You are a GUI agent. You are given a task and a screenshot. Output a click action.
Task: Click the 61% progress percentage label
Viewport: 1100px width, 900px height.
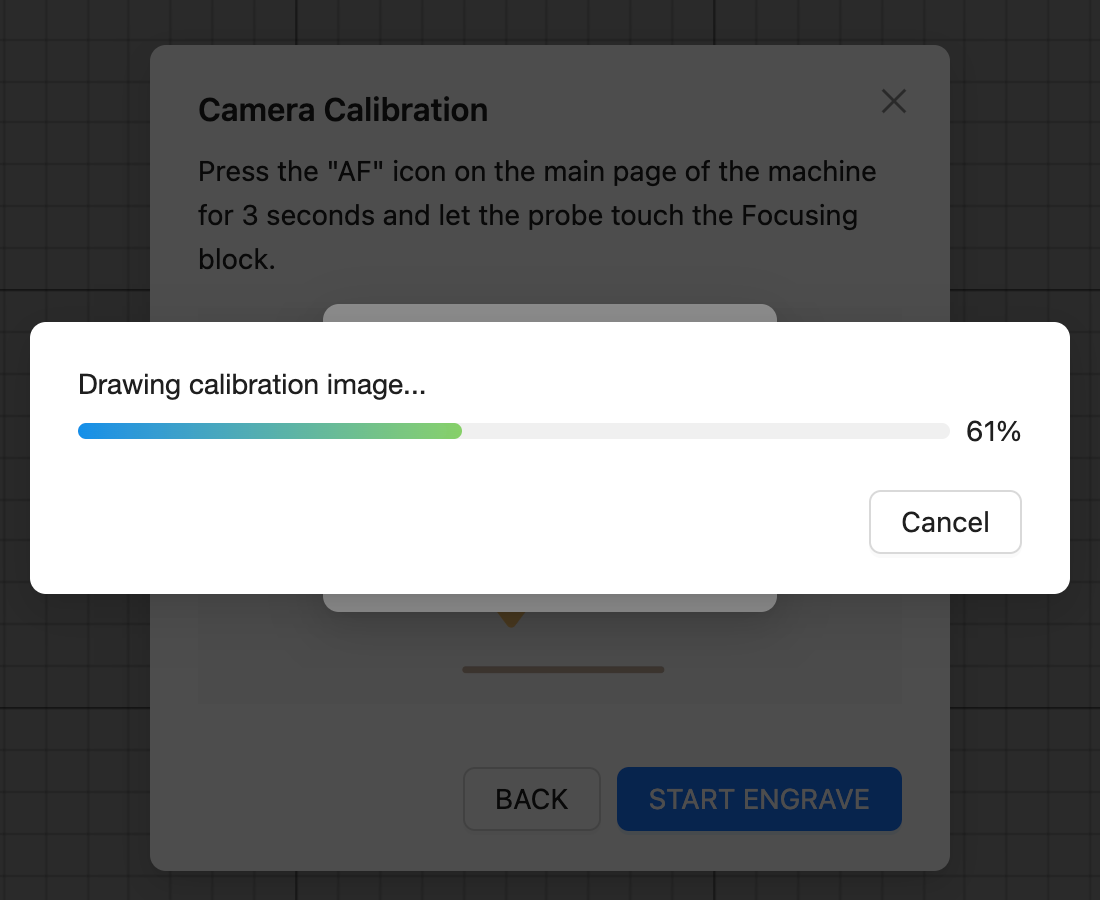pyautogui.click(x=993, y=431)
